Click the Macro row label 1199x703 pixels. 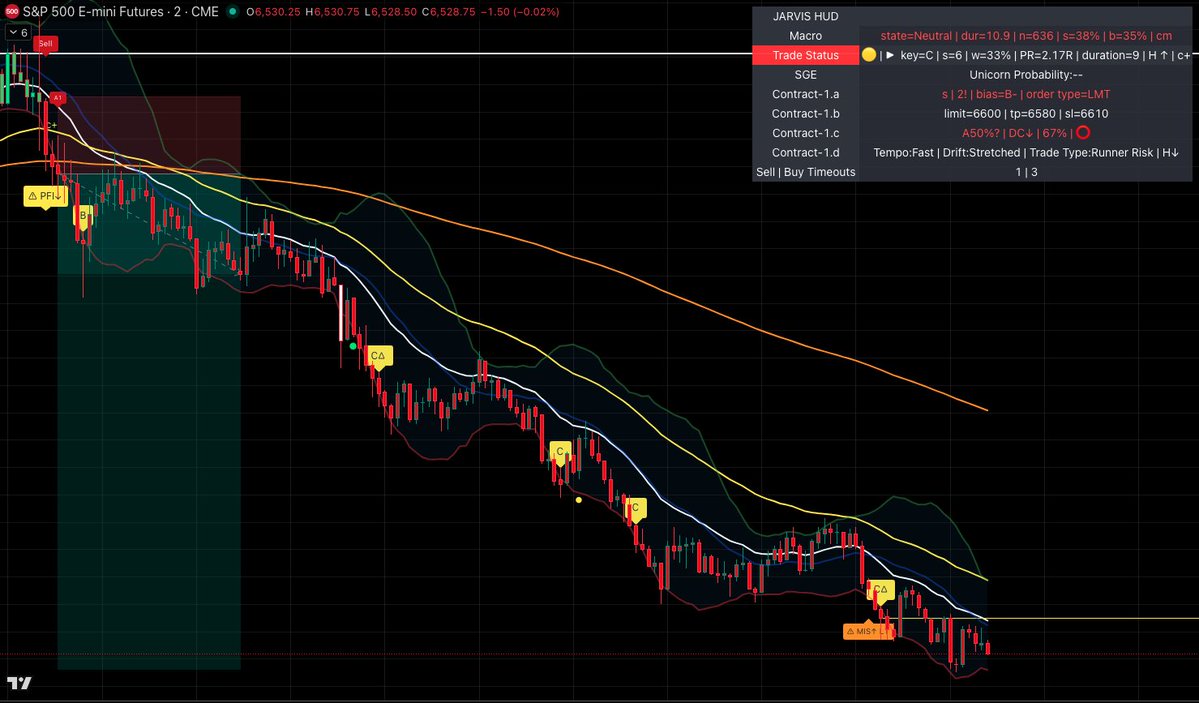(x=805, y=36)
